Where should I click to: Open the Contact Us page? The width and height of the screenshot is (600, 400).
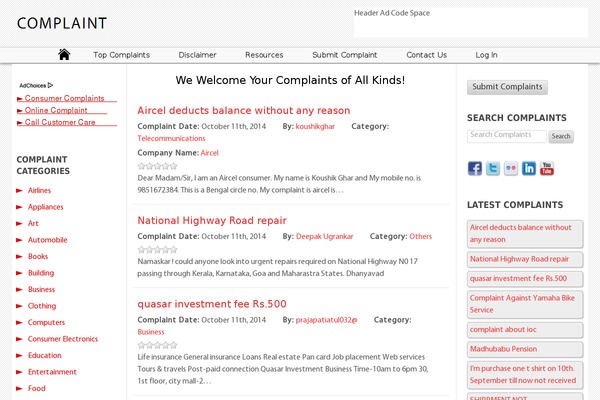point(427,55)
